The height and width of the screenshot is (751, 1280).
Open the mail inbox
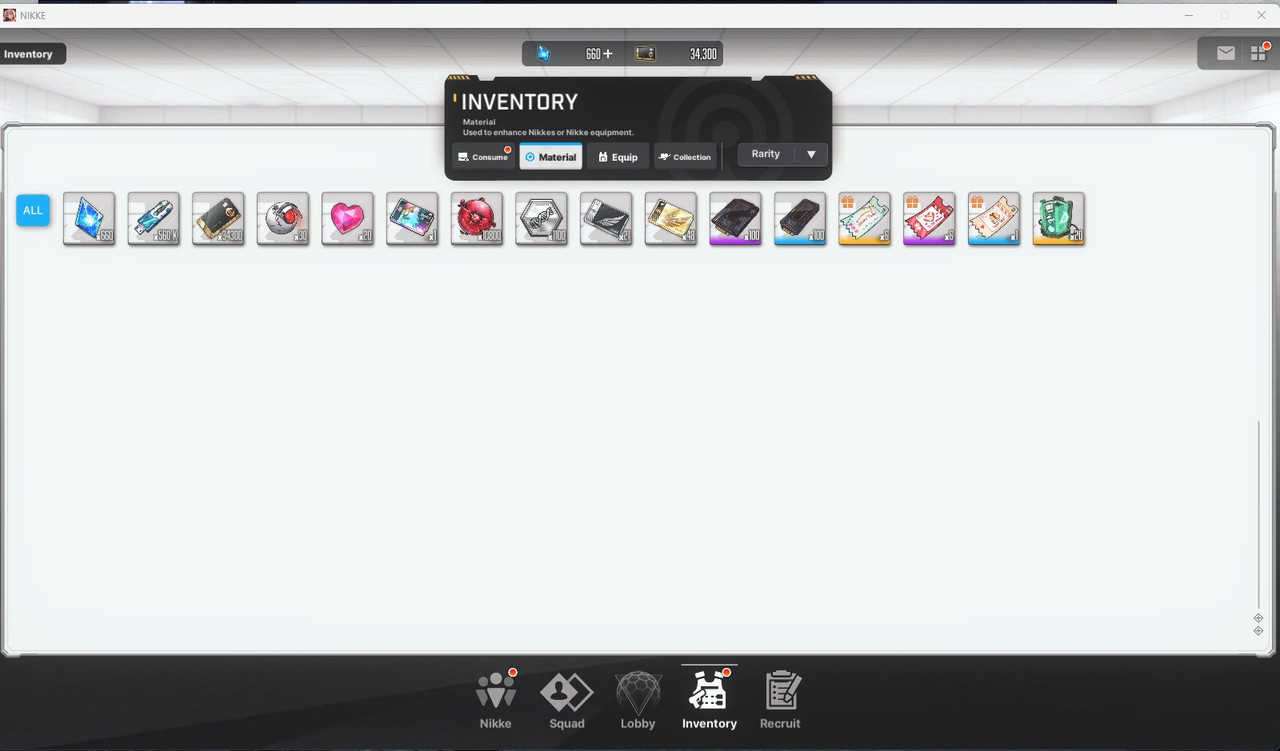coord(1226,54)
